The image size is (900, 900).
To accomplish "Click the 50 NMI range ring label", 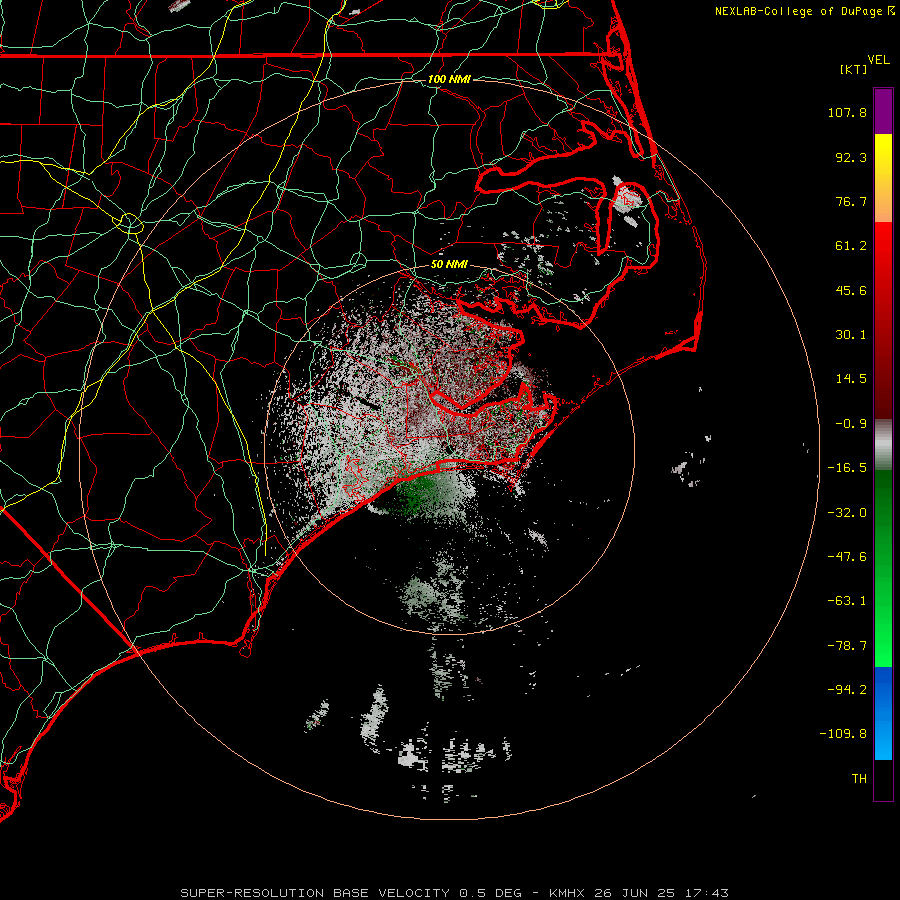I will pyautogui.click(x=449, y=264).
